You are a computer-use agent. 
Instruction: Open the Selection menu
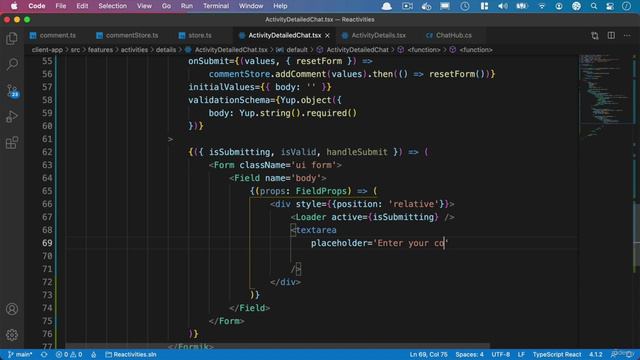coord(112,6)
